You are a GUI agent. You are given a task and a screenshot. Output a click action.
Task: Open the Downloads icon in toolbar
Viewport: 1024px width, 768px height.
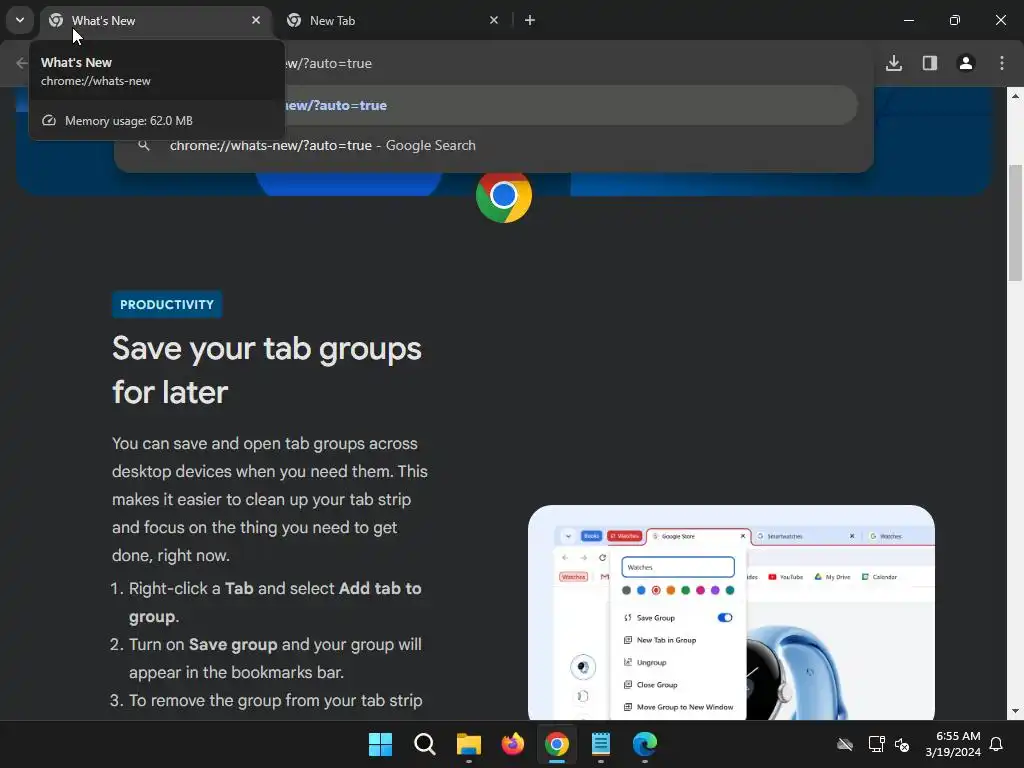pos(894,63)
